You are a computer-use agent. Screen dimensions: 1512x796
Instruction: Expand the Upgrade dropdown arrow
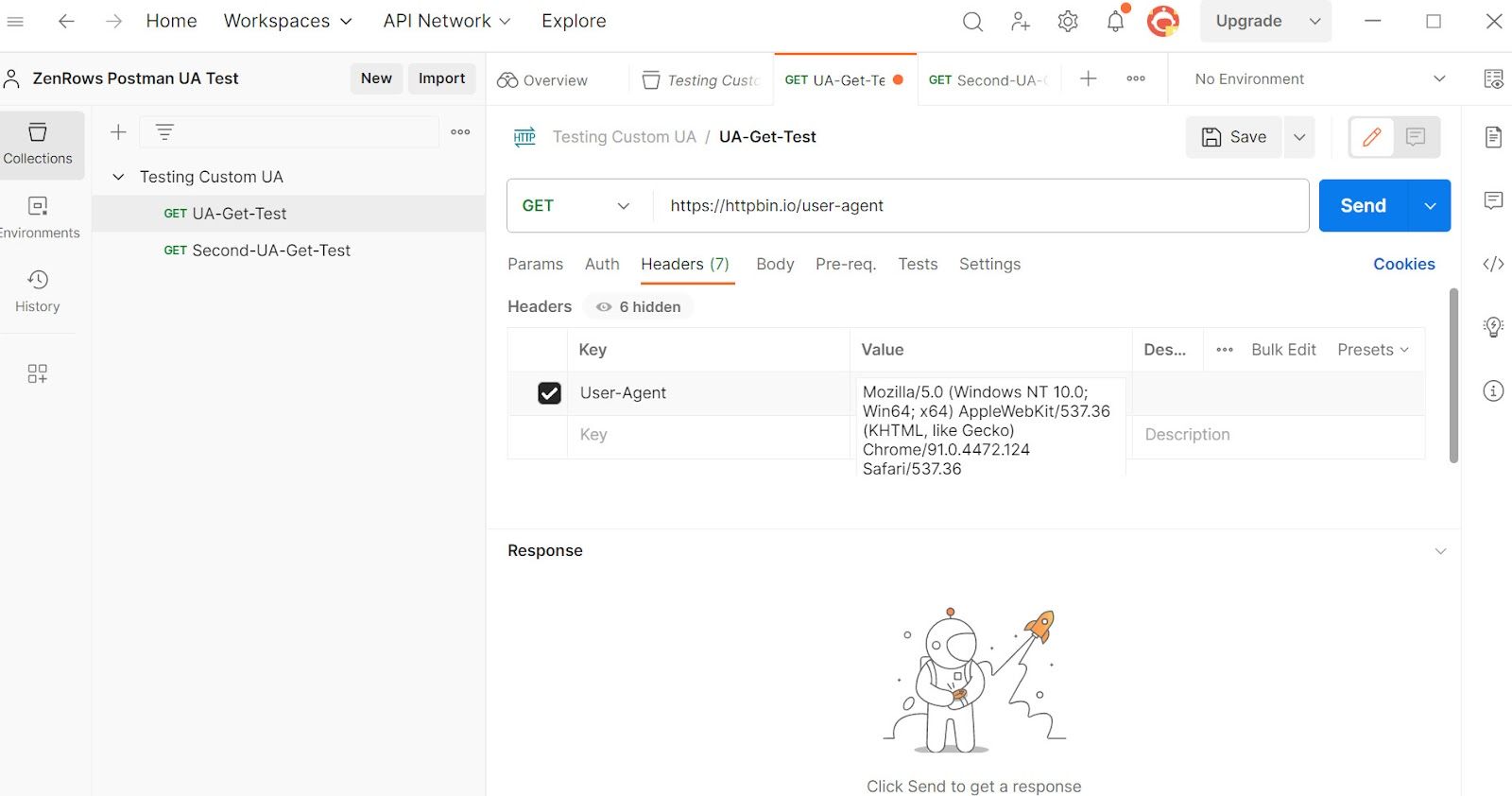[x=1314, y=21]
